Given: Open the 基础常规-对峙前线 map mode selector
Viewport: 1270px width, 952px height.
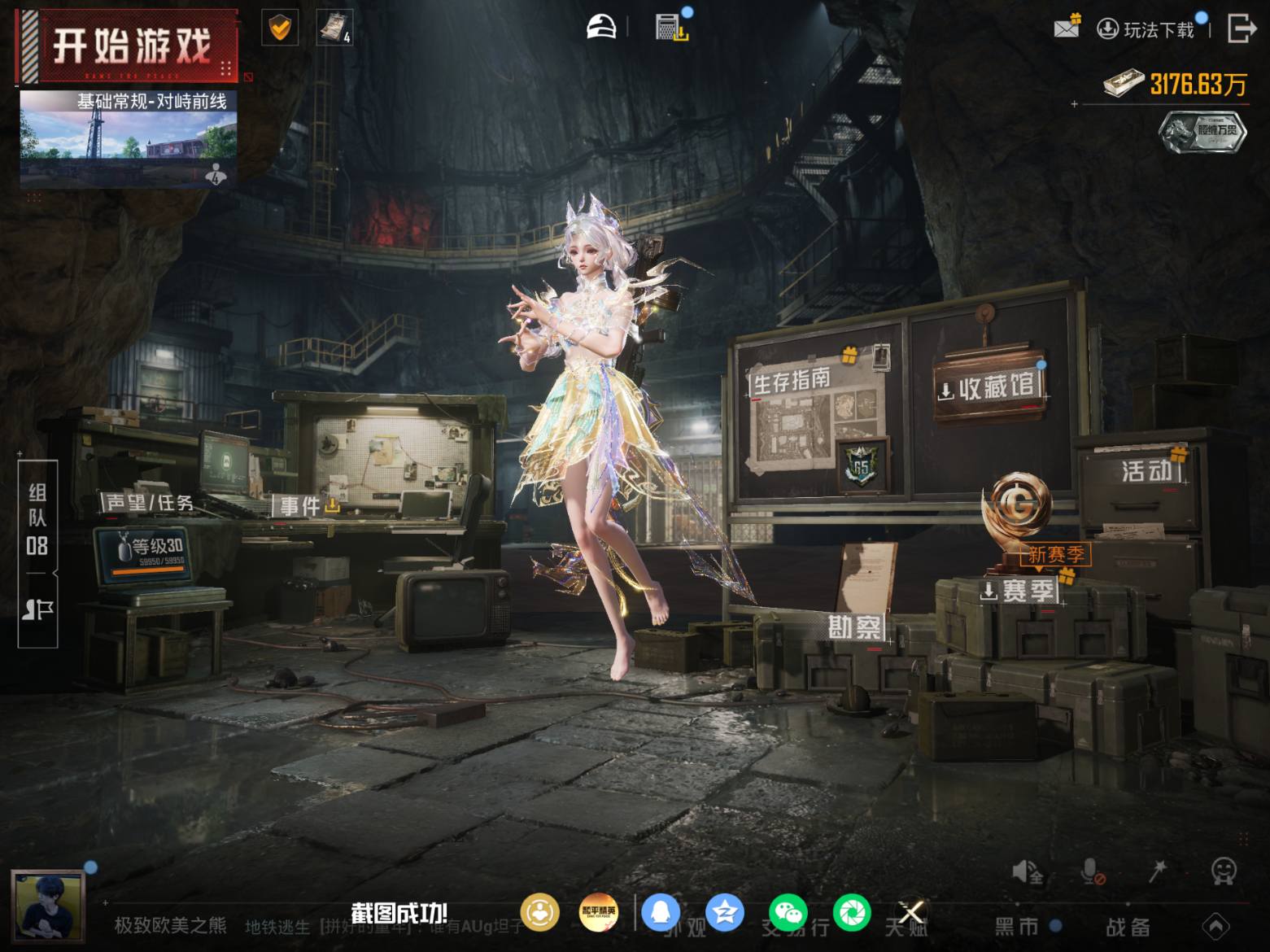Looking at the screenshot, I should coord(129,138).
